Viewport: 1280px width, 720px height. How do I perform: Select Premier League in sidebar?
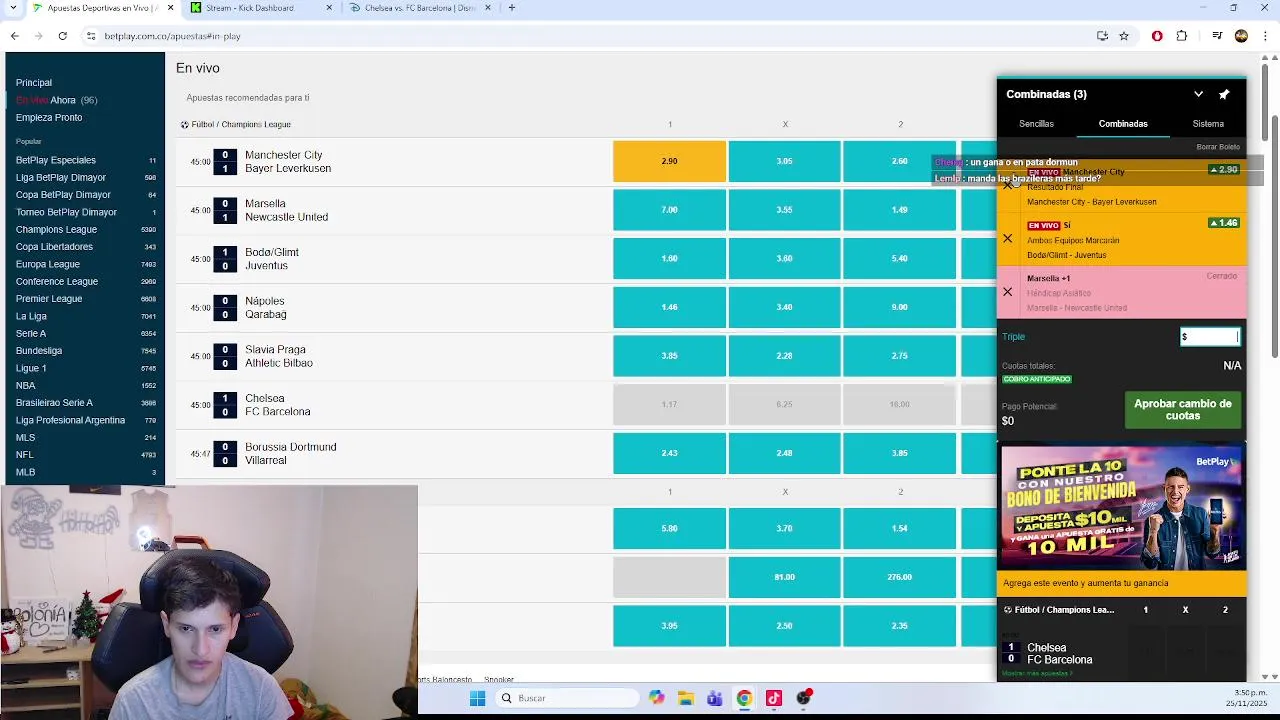tap(49, 299)
